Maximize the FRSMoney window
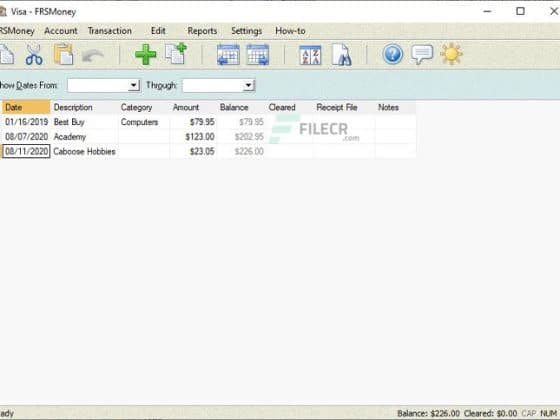Image resolution: width=560 pixels, height=420 pixels. (x=520, y=11)
